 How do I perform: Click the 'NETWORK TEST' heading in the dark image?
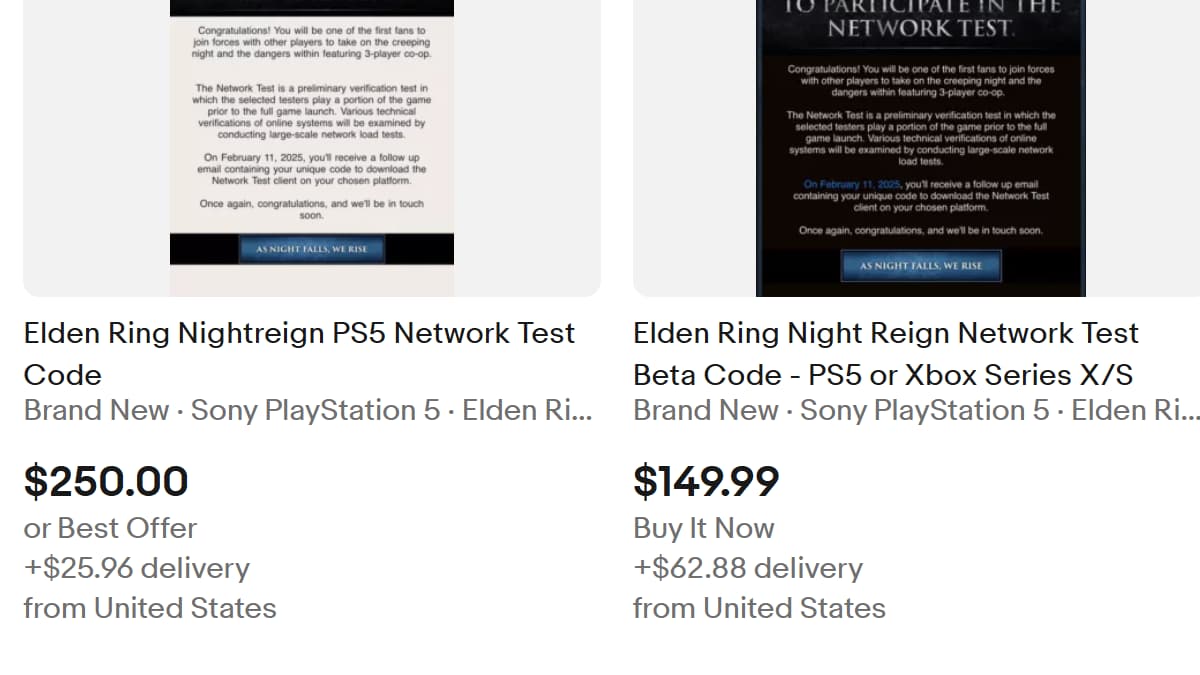click(920, 29)
